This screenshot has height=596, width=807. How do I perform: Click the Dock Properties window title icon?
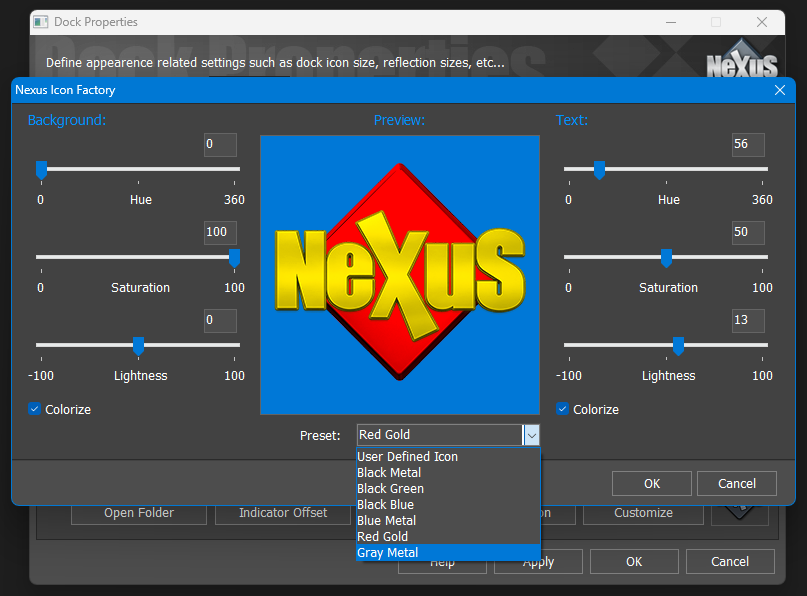pyautogui.click(x=41, y=22)
